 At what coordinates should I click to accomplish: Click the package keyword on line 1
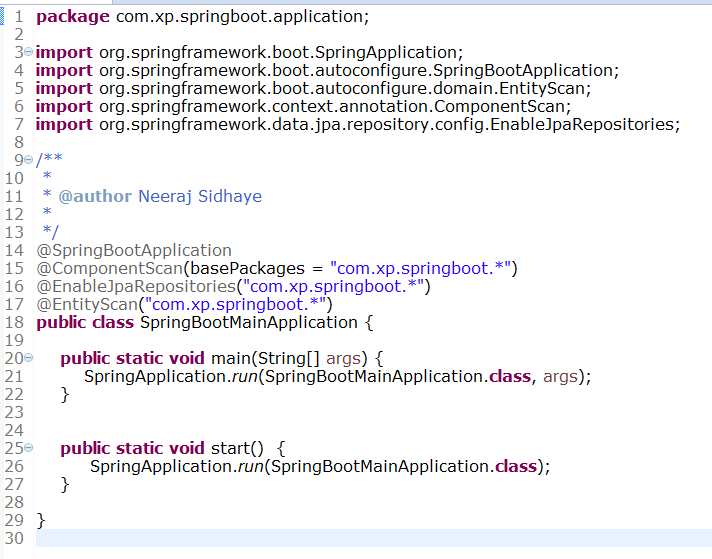tap(73, 17)
